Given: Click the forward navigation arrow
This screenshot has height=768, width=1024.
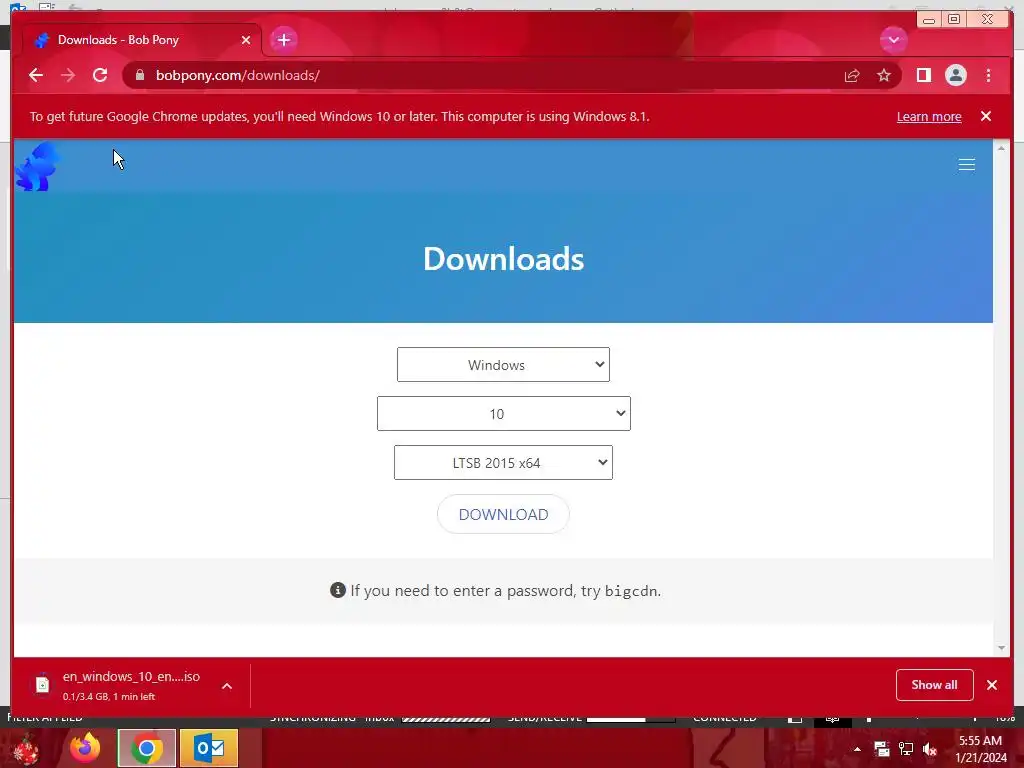Looking at the screenshot, I should coord(68,75).
